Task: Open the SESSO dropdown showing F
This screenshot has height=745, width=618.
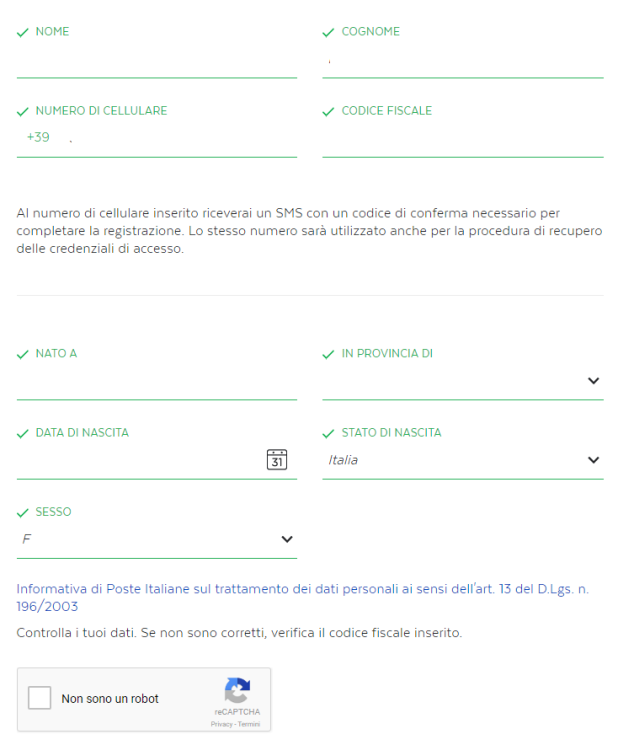Action: (157, 539)
